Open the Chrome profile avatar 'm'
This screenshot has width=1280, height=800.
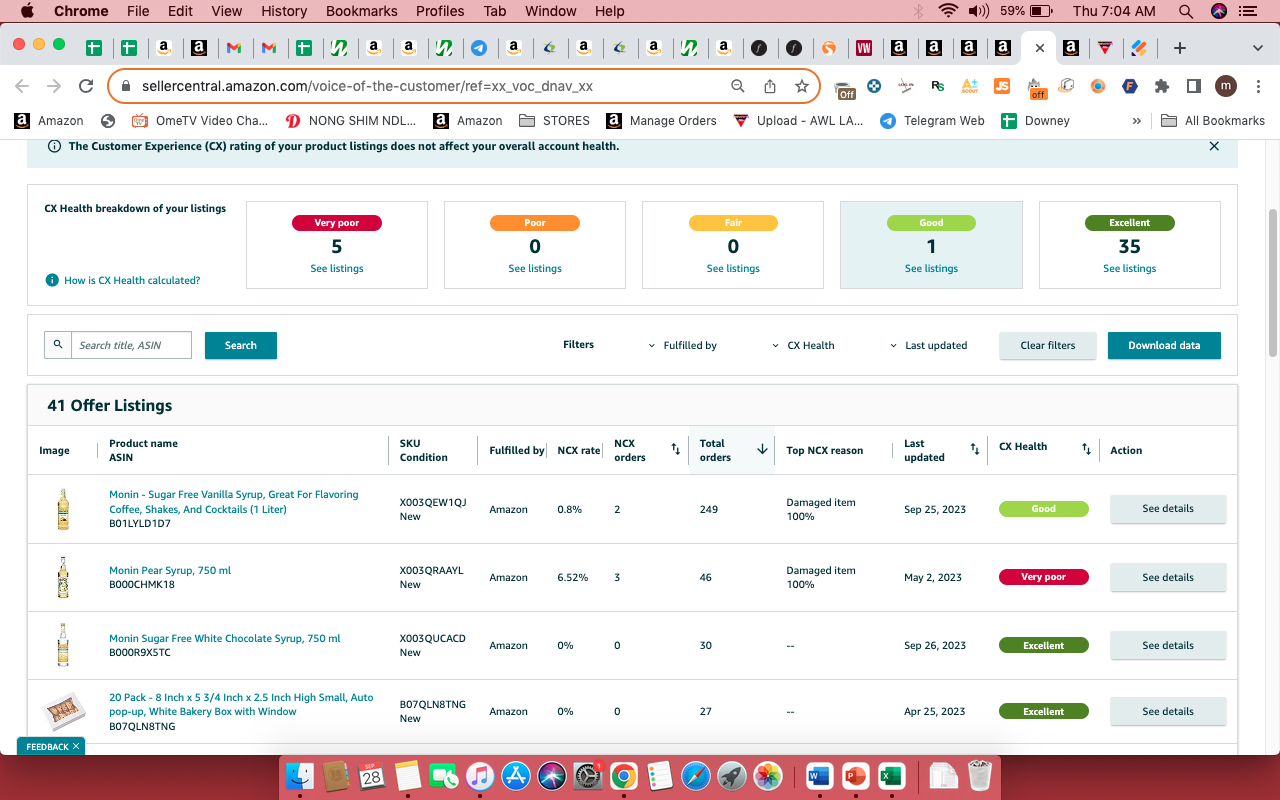click(1226, 86)
